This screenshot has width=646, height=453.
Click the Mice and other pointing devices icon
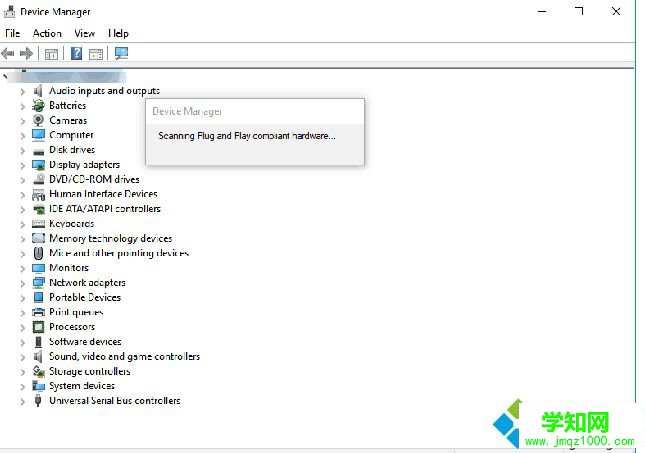[38, 253]
